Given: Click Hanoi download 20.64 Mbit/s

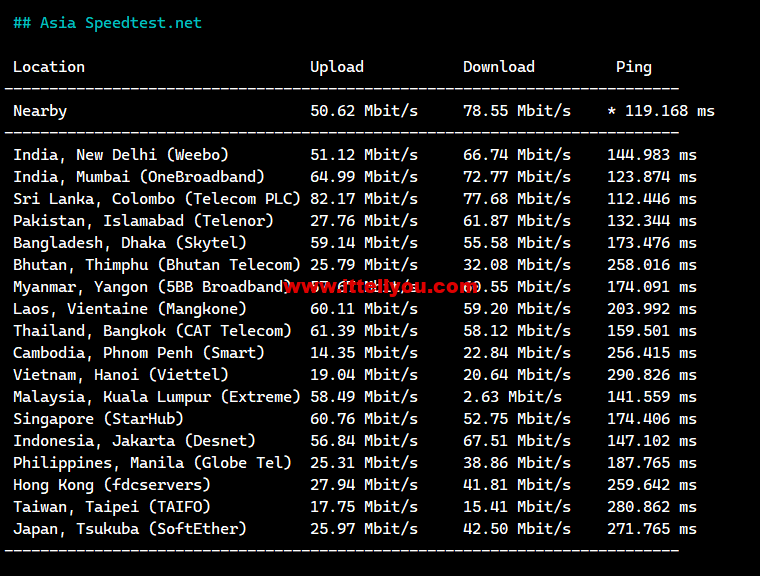Looking at the screenshot, I should click(517, 375).
